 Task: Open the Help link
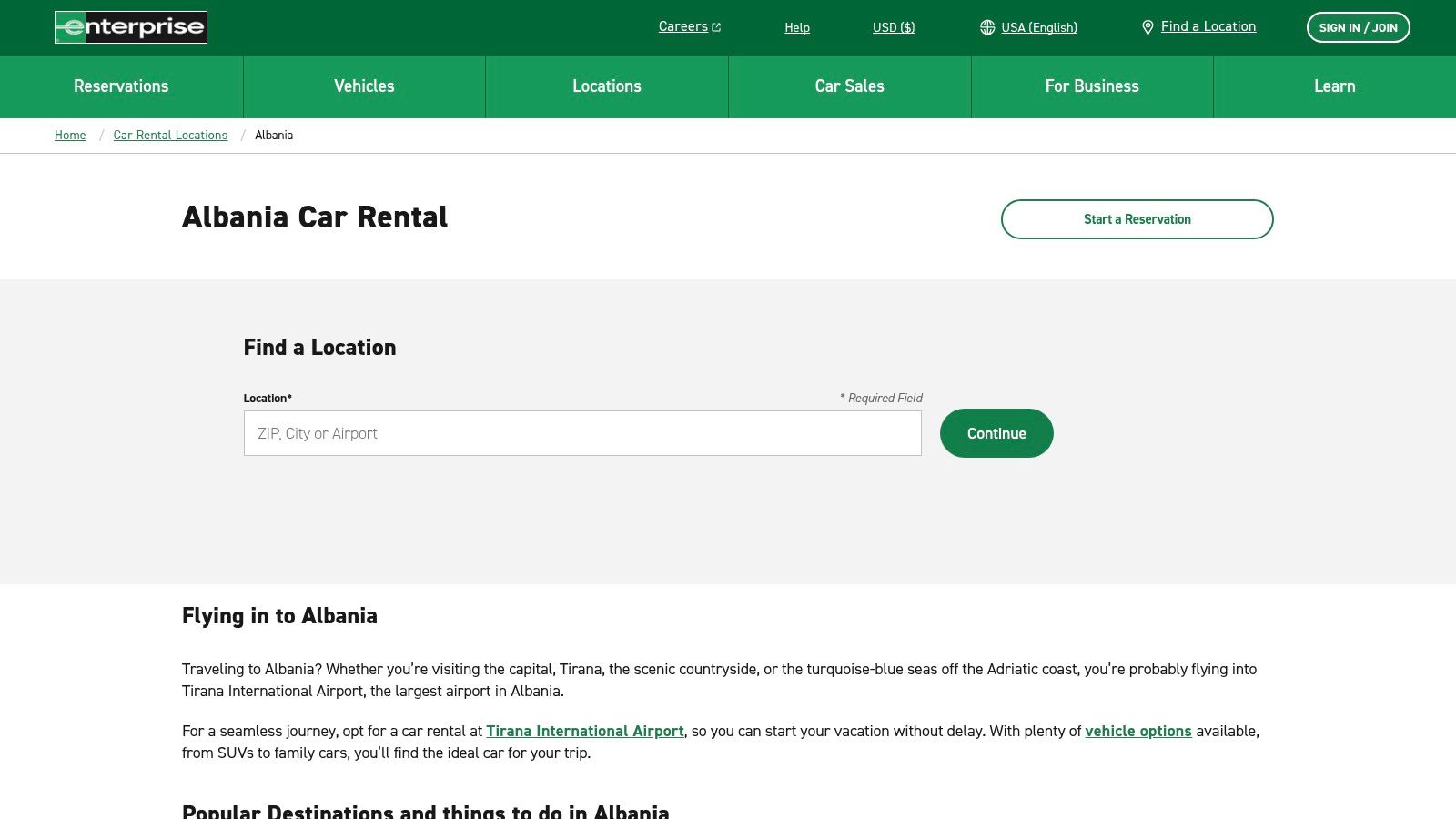797,27
